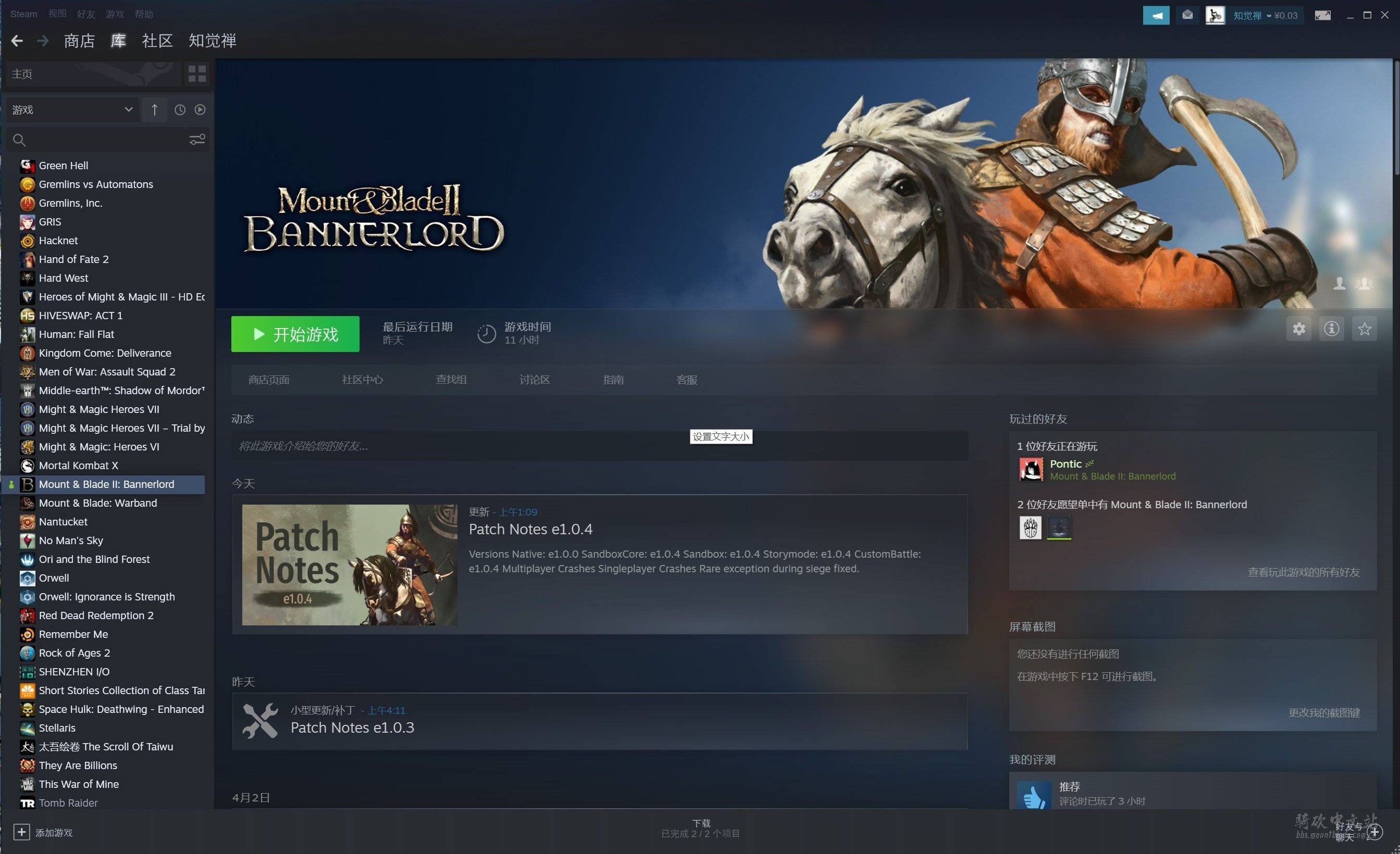Open the 游戏 category dropdown
This screenshot has height=854, width=1400.
pos(72,109)
